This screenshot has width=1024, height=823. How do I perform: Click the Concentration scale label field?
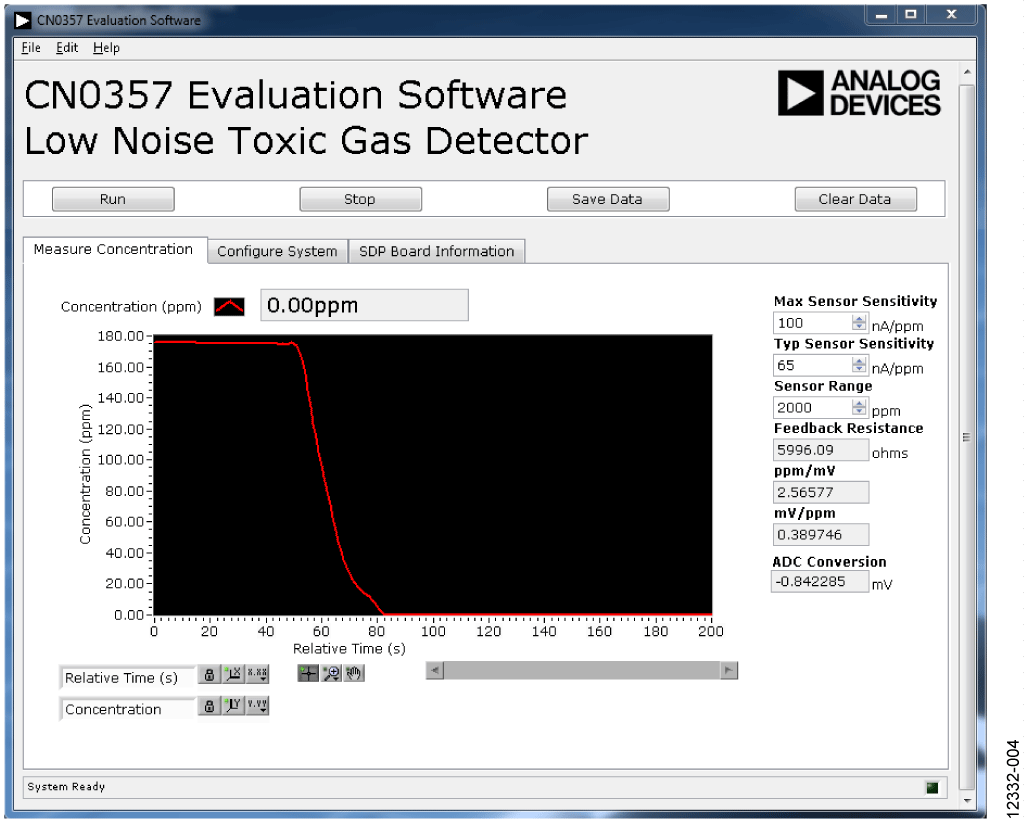pos(127,709)
